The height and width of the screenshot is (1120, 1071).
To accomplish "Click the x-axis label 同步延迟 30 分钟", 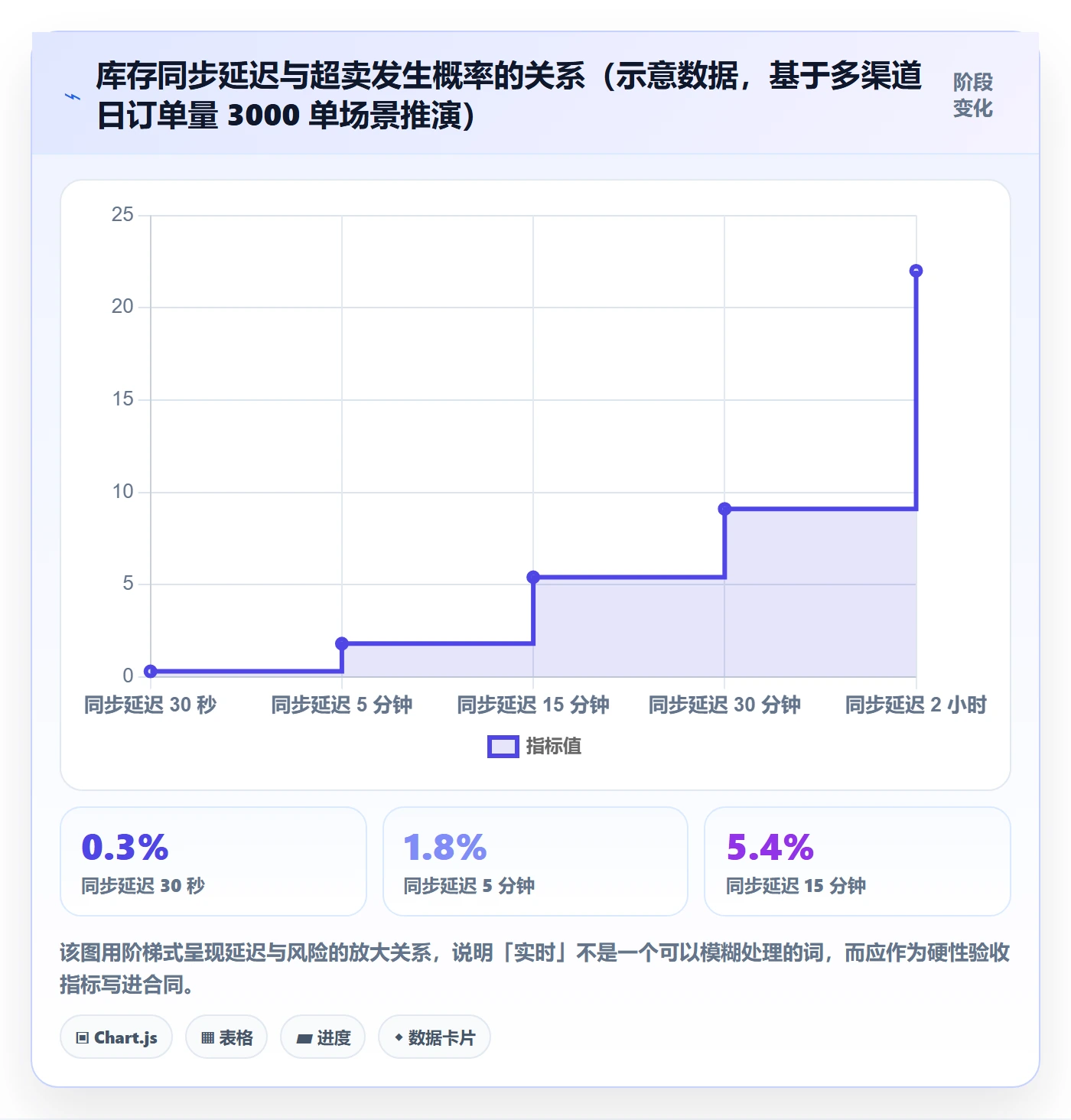I will coord(724,705).
